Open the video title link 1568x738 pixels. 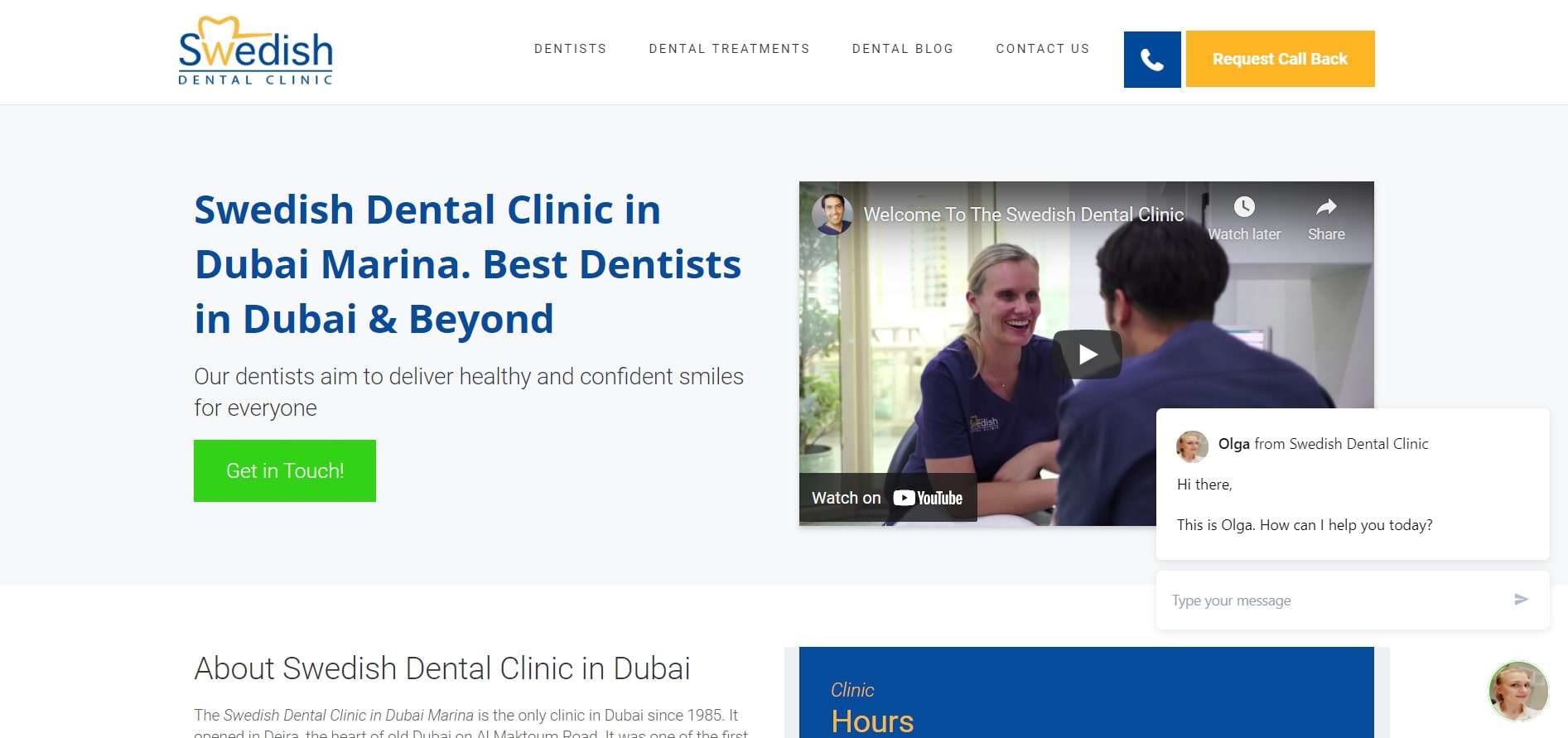1024,215
